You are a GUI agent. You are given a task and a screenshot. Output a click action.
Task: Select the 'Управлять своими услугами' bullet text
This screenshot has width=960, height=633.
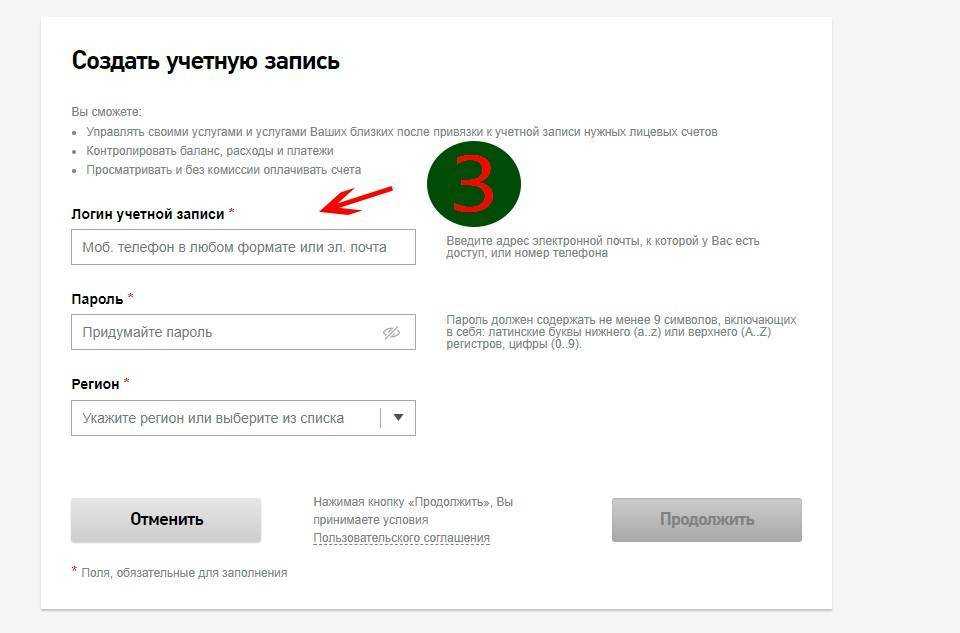tap(401, 132)
